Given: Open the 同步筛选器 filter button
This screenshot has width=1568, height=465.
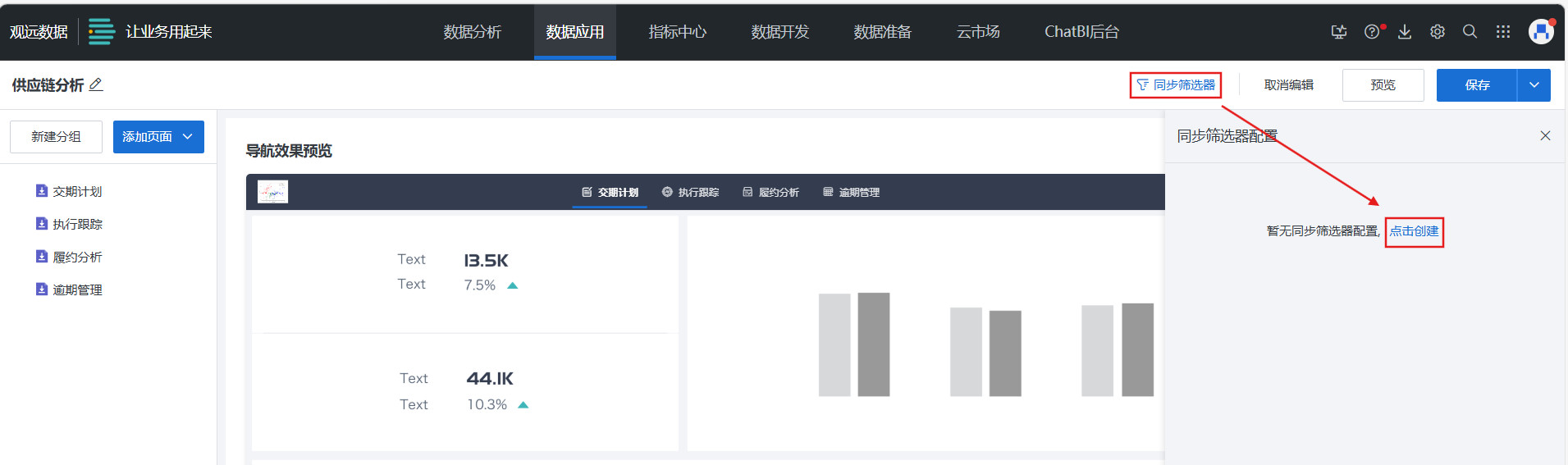Looking at the screenshot, I should (x=1176, y=85).
